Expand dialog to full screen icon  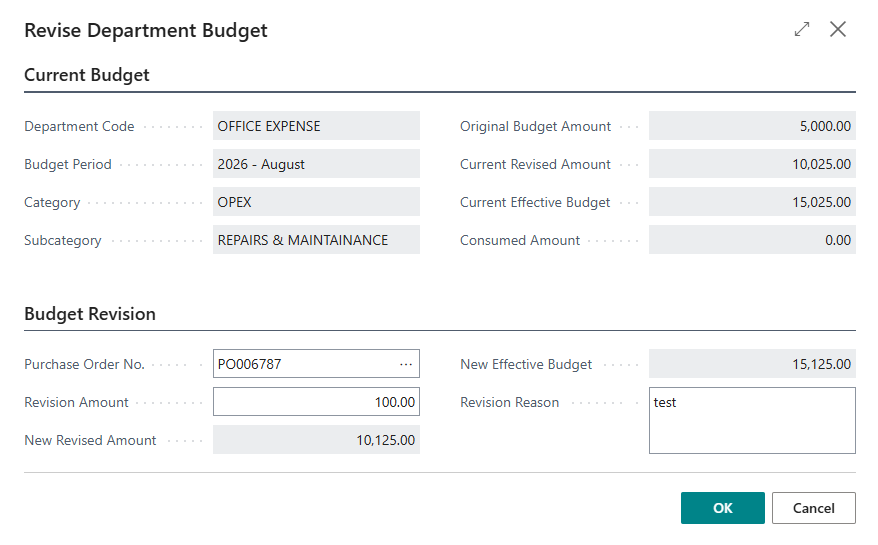pos(802,29)
